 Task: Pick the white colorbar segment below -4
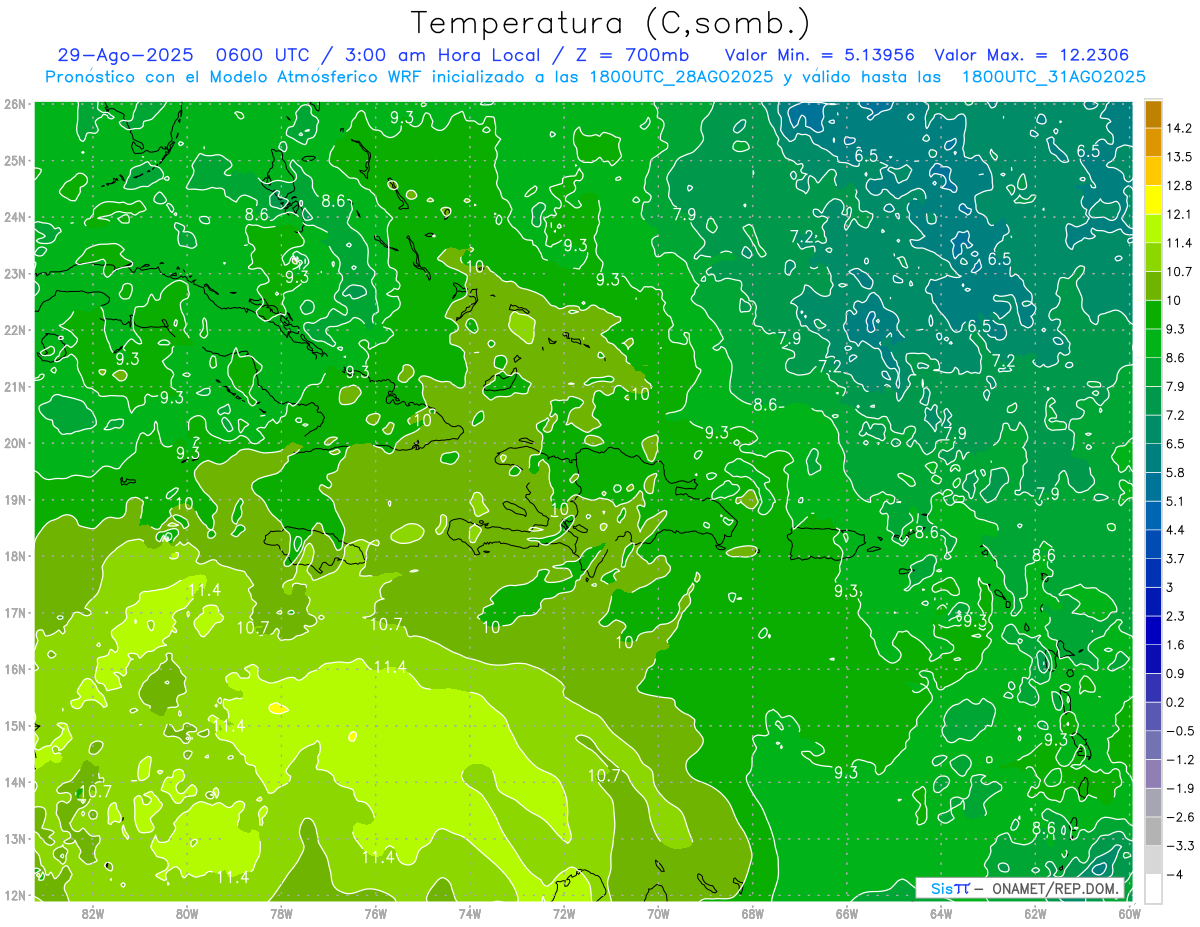(x=1153, y=888)
